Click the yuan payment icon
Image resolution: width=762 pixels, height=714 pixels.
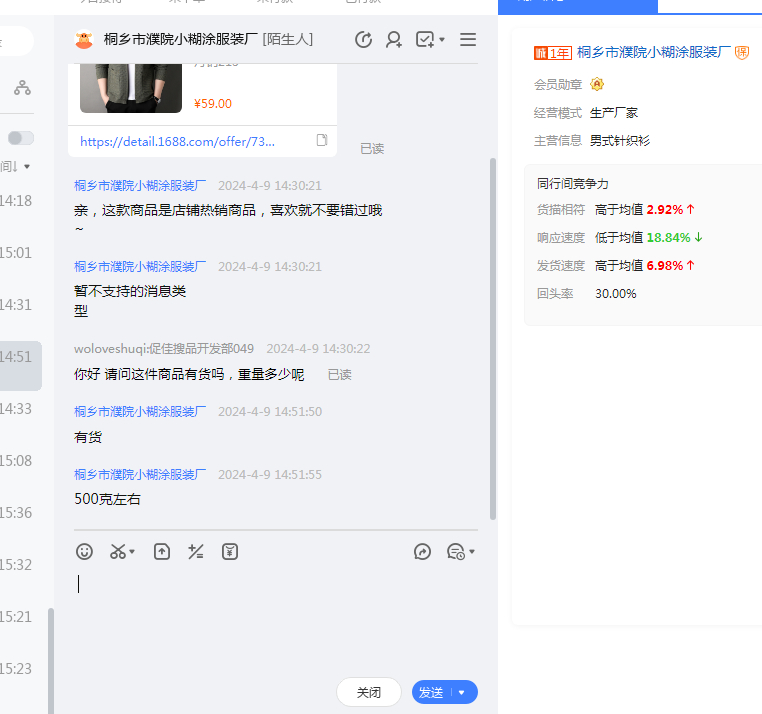point(230,551)
